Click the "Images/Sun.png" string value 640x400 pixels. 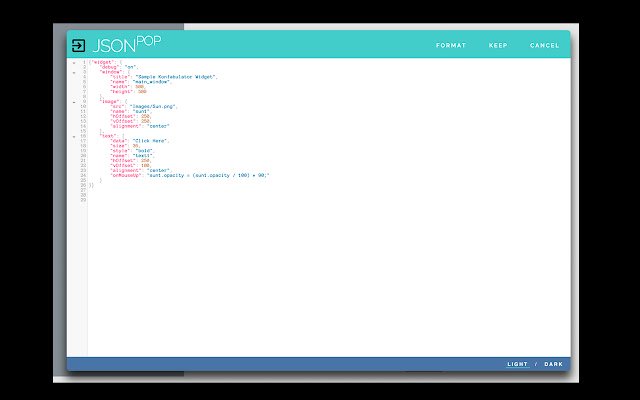click(x=153, y=107)
